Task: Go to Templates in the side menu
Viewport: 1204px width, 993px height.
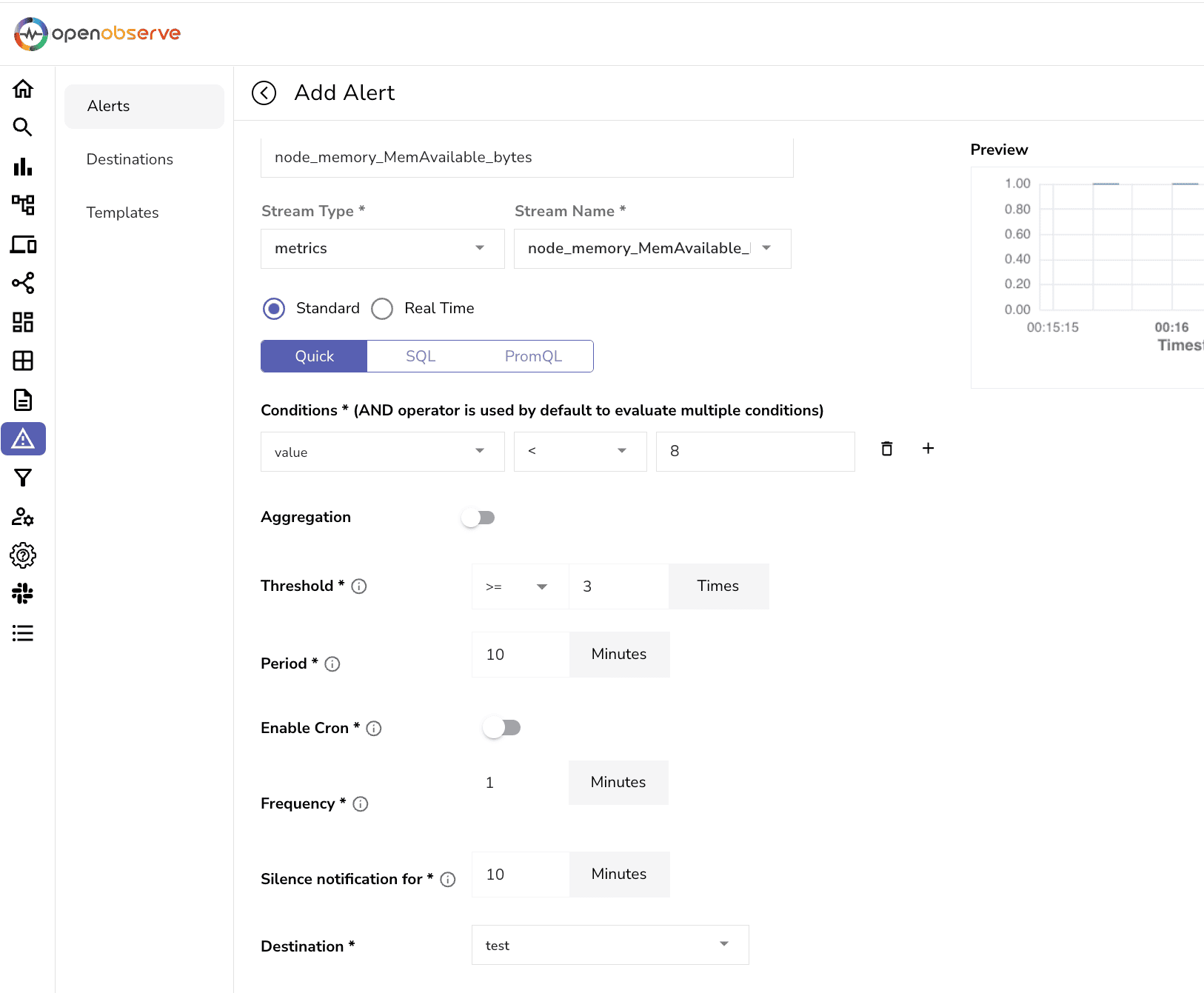Action: tap(122, 213)
